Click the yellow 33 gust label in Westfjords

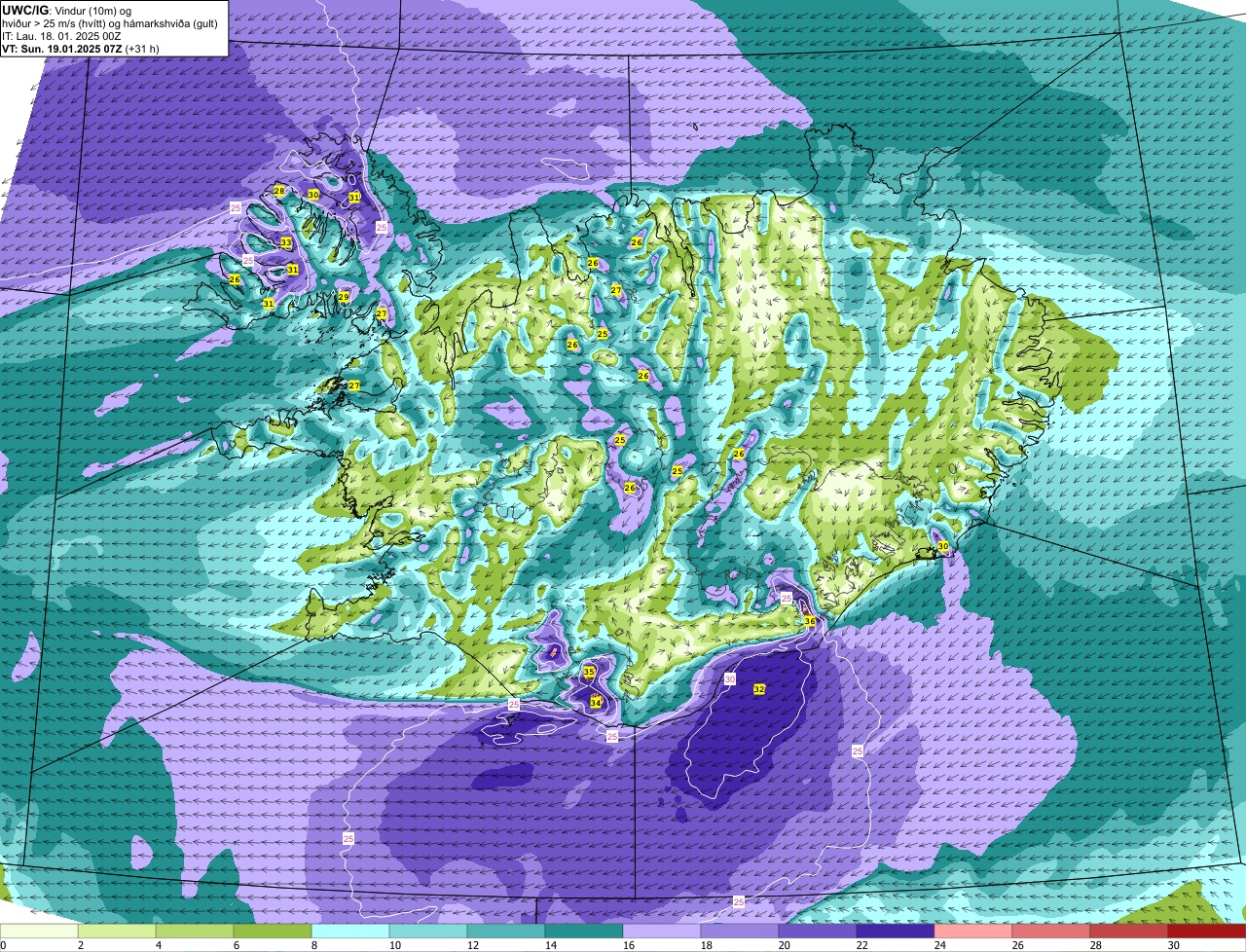coord(286,243)
